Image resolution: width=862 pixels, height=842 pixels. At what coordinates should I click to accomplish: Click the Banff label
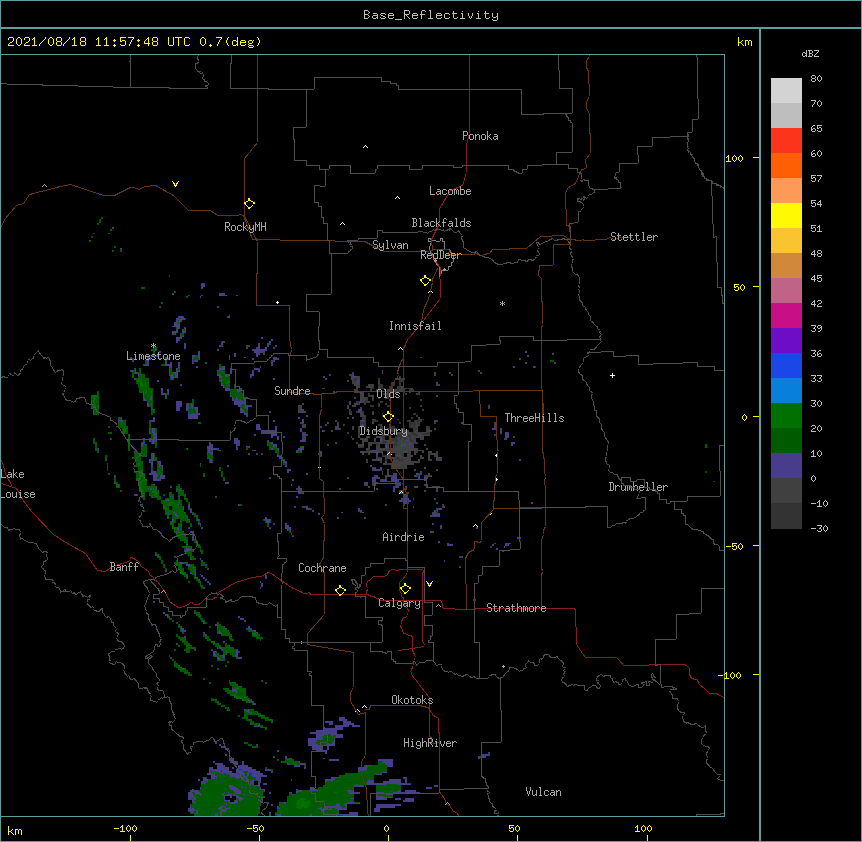[x=124, y=567]
